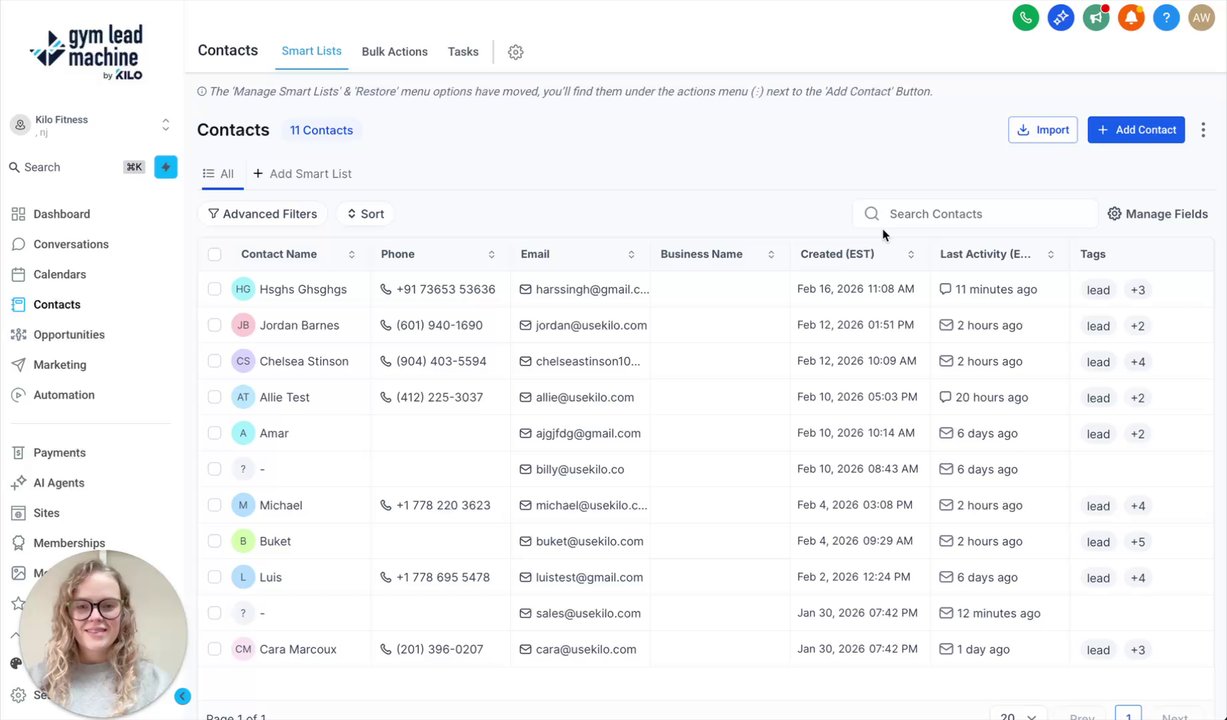Open the blue help question mark icon
Viewport: 1227px width, 720px height.
tap(1166, 18)
